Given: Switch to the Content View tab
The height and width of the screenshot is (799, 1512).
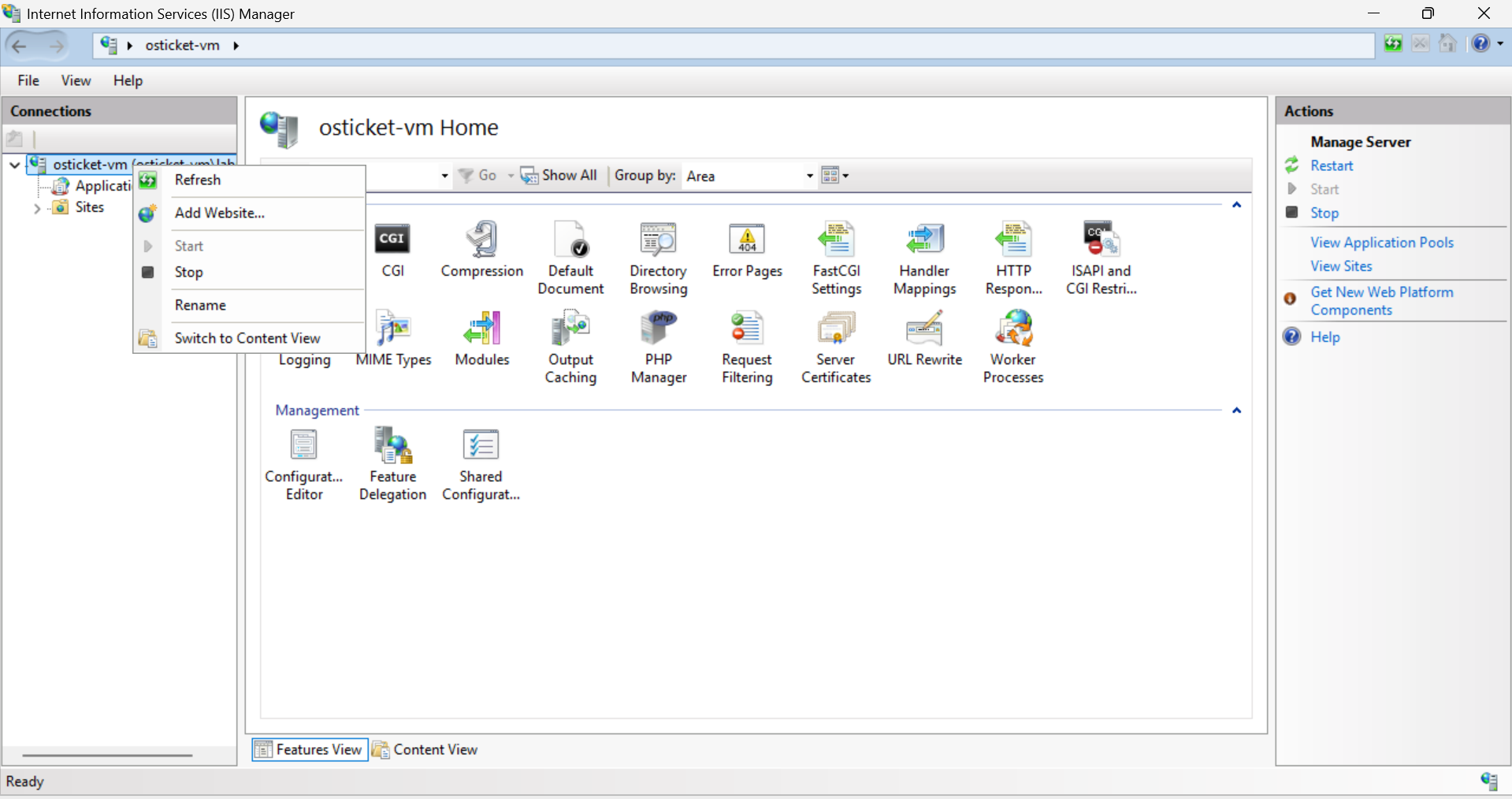Looking at the screenshot, I should pos(425,749).
